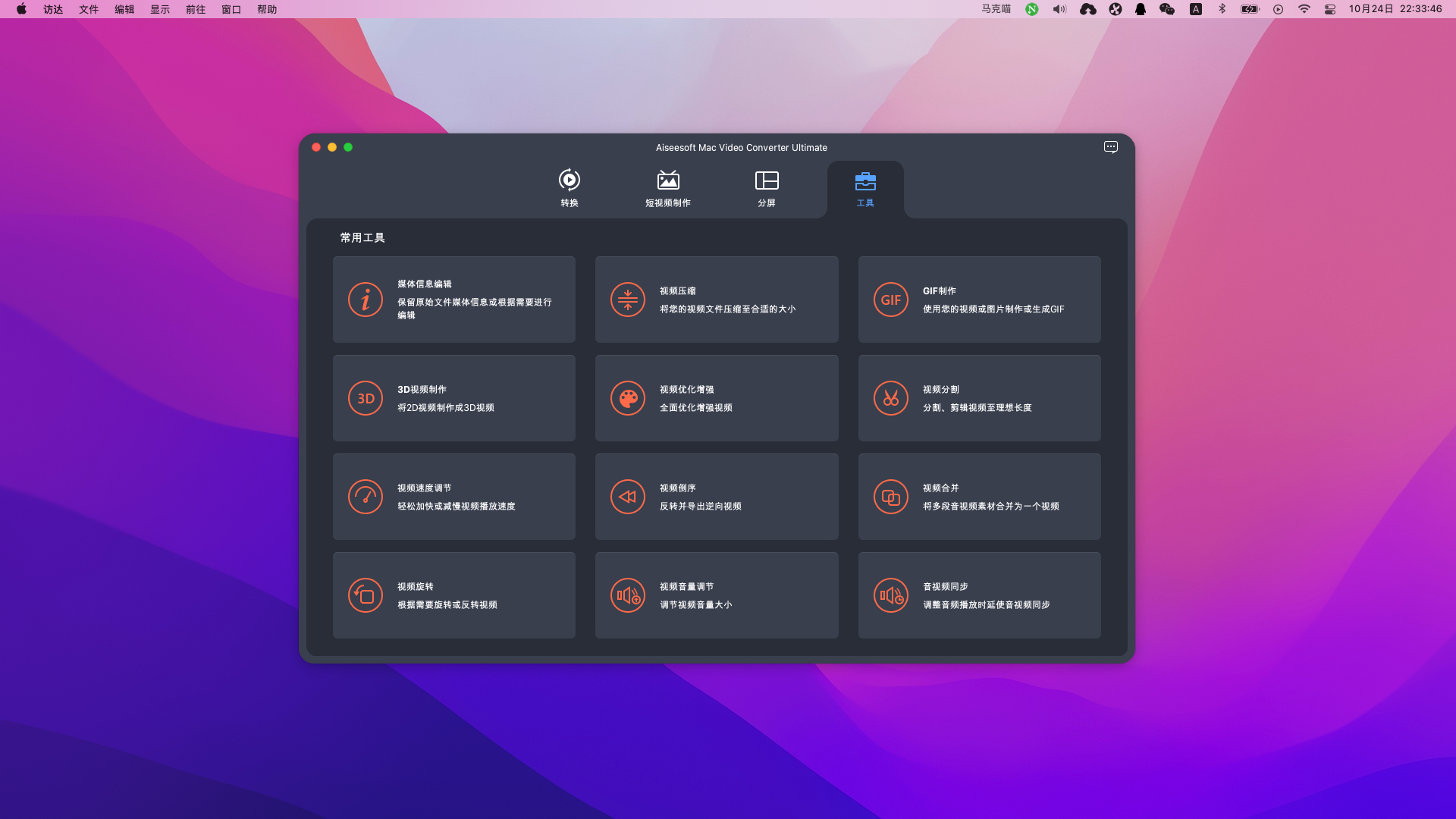1456x819 pixels.
Task: Open the GIF maker icon
Action: pos(890,300)
